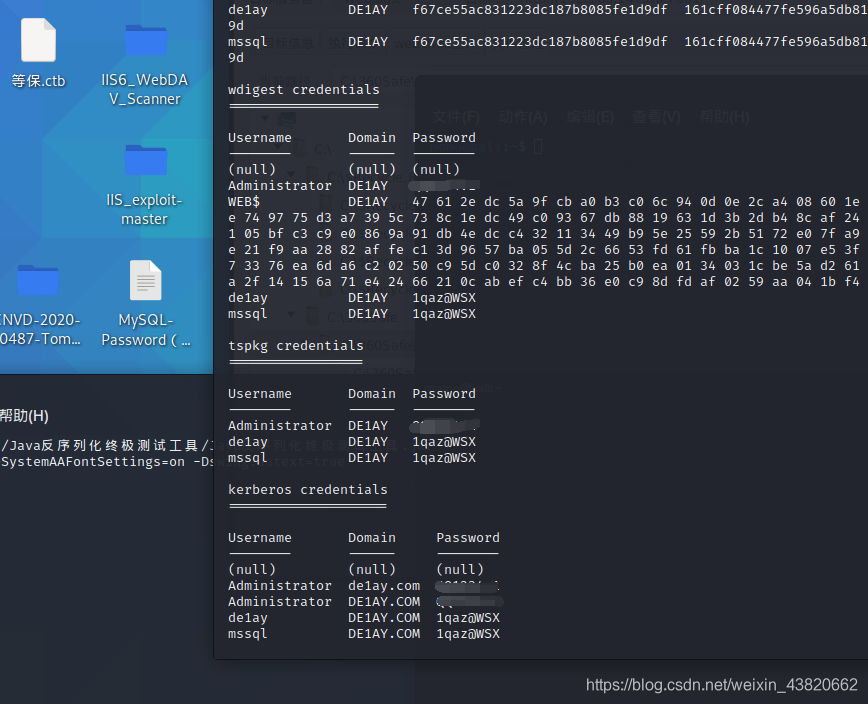
Task: Select the 'tspkg credentials' heading
Action: pyautogui.click(x=296, y=346)
